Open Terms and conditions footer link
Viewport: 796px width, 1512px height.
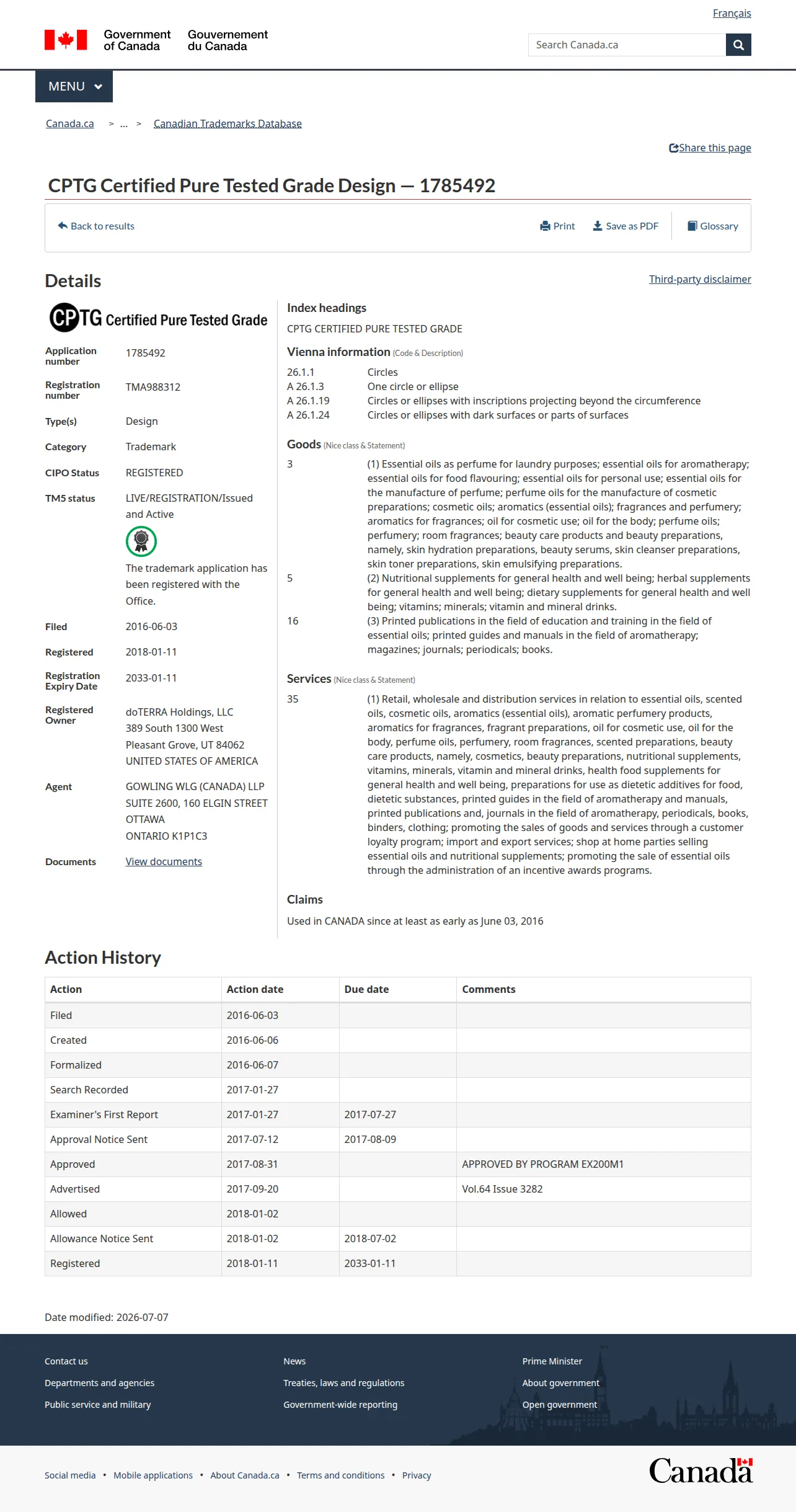341,1475
